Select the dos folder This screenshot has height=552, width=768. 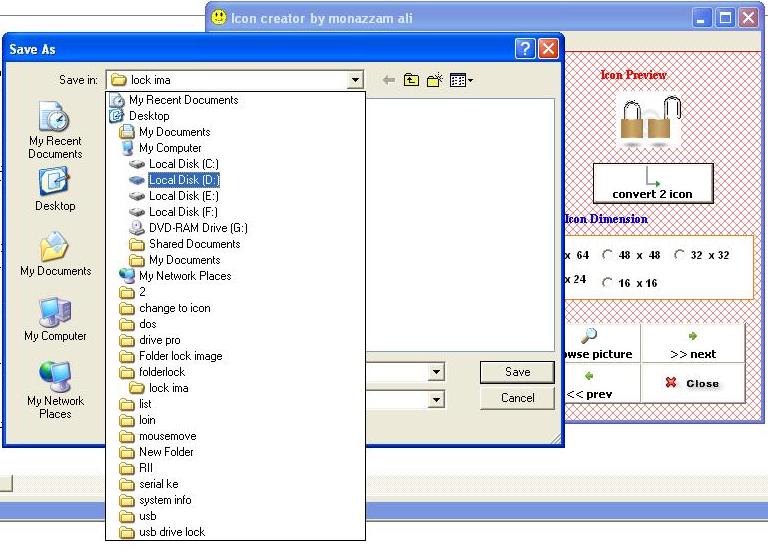pyautogui.click(x=236, y=324)
